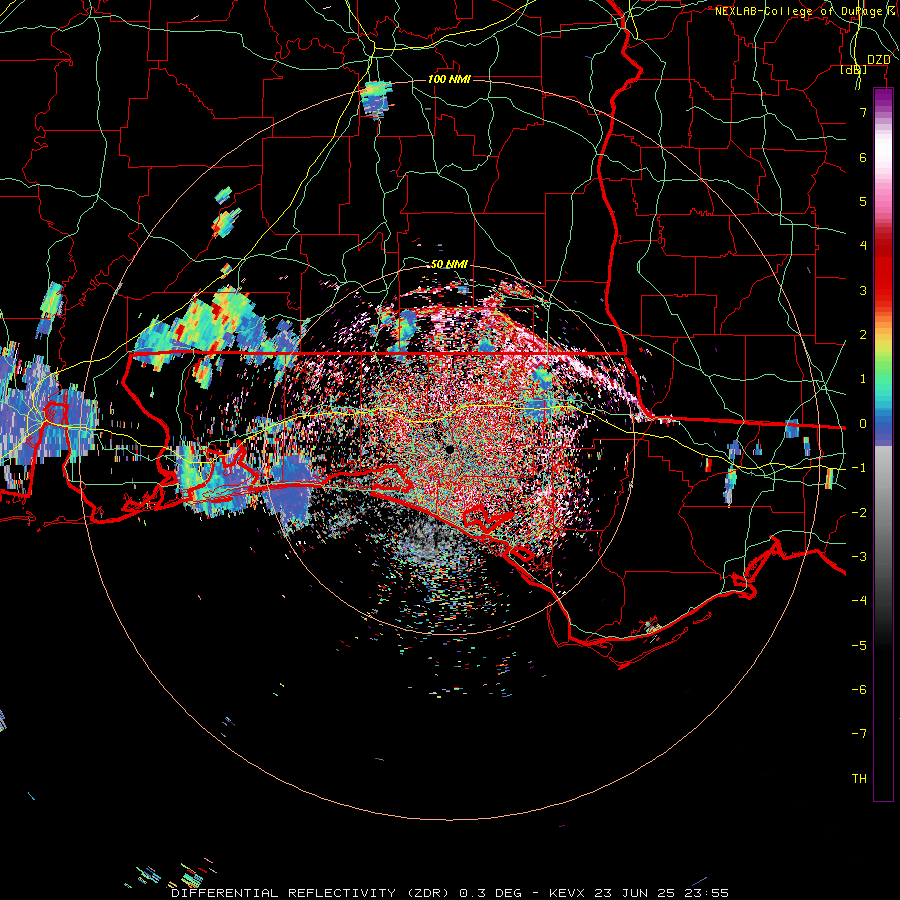Click the "-7" value on the color scale

tap(859, 734)
